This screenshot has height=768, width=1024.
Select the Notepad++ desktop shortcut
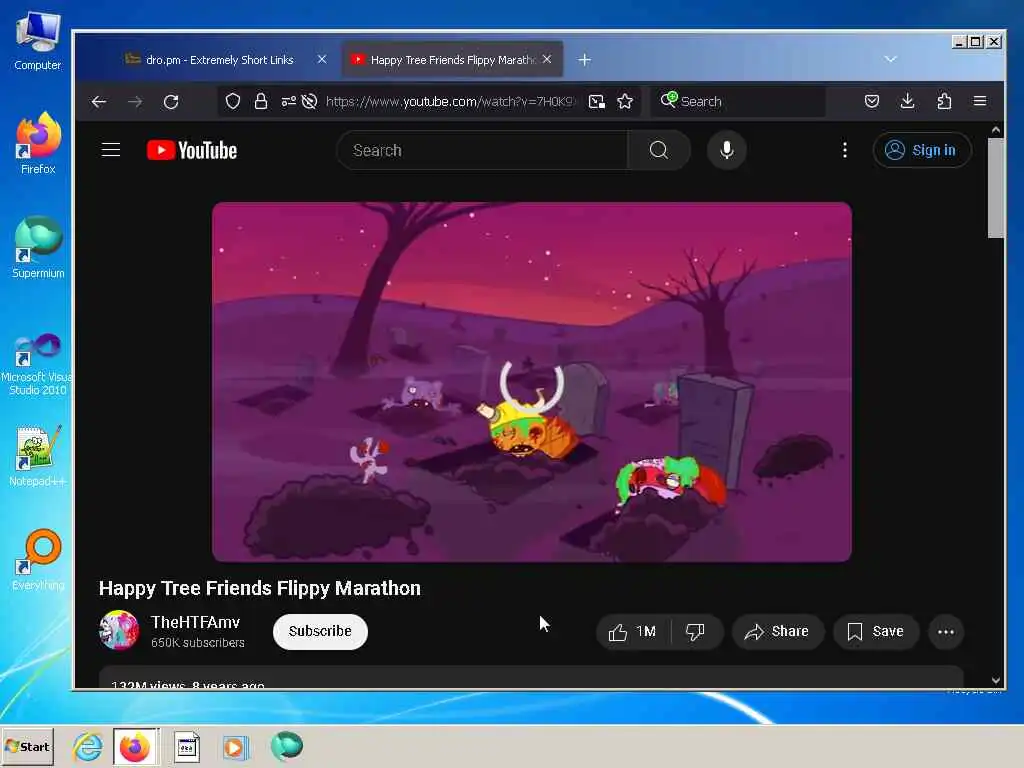38,456
